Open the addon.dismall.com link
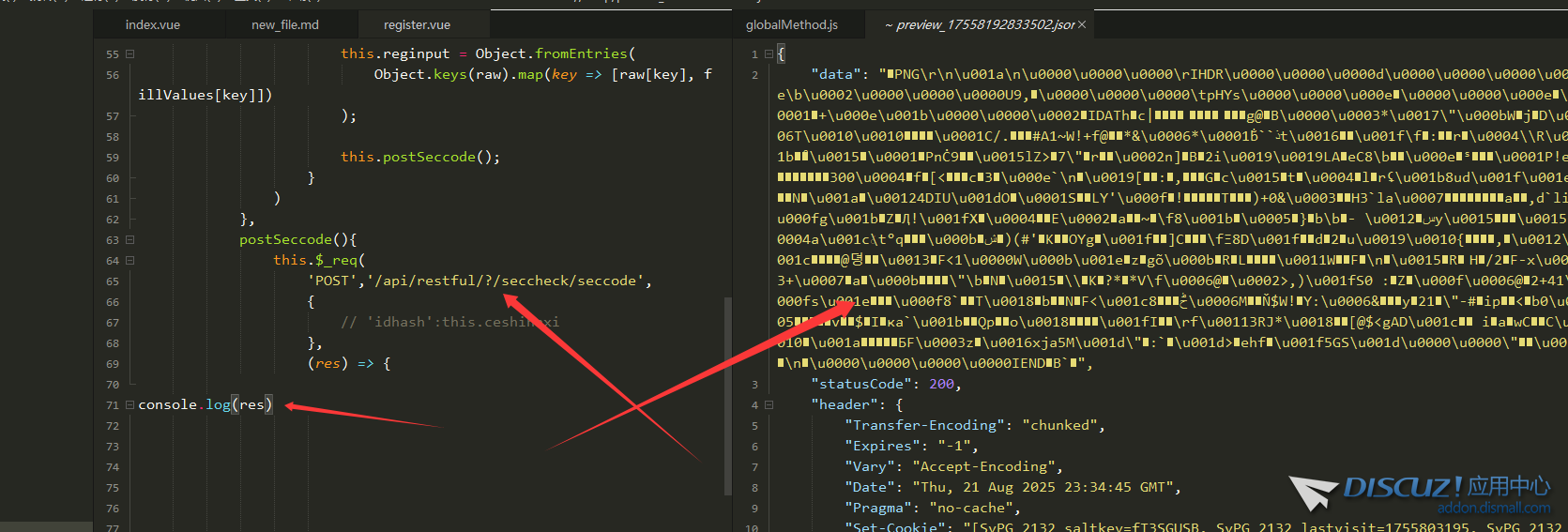 [1493, 509]
